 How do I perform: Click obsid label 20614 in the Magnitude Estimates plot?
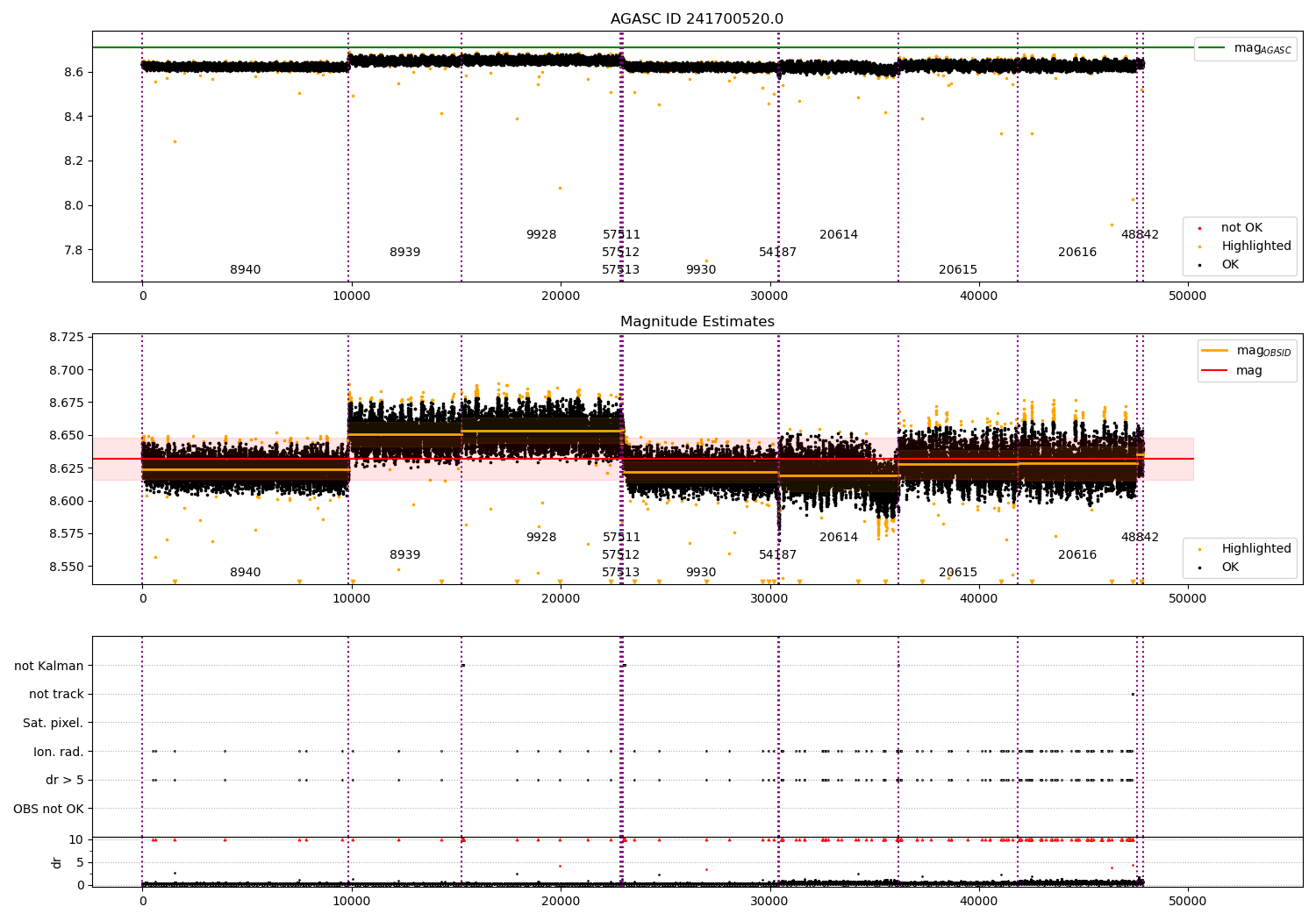[x=839, y=538]
